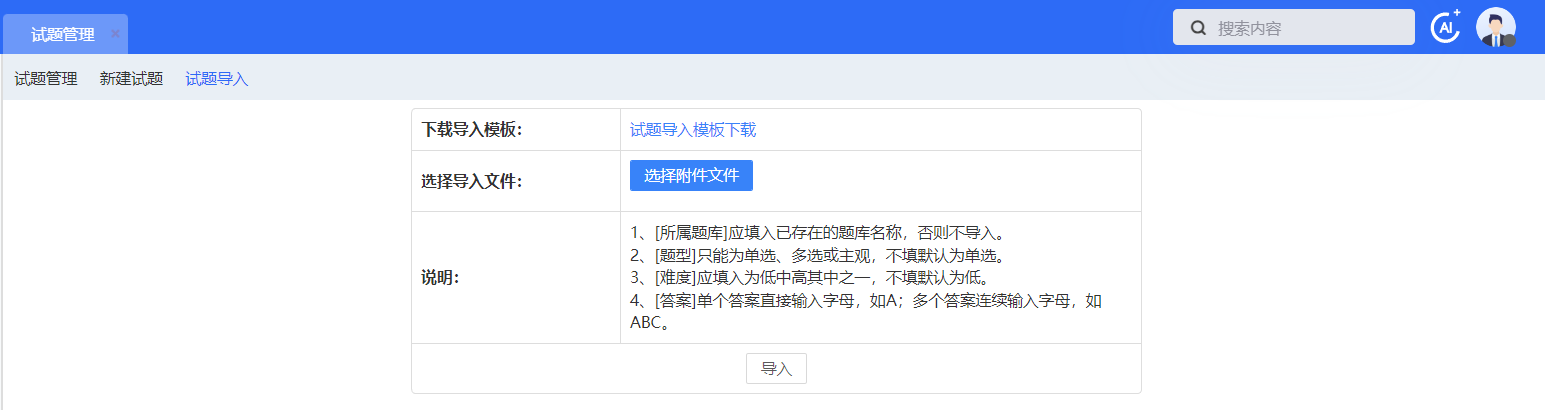Click the 导入 button

tap(776, 369)
